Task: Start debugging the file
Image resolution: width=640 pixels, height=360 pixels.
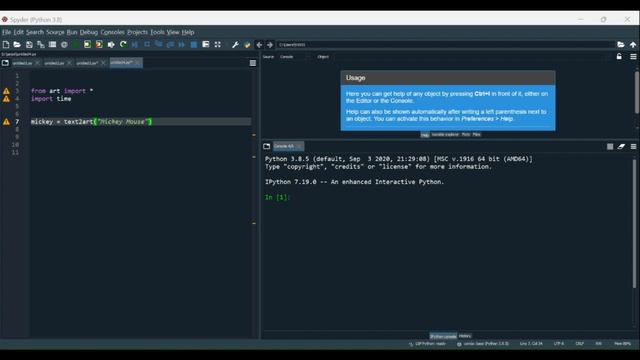Action: [x=135, y=44]
